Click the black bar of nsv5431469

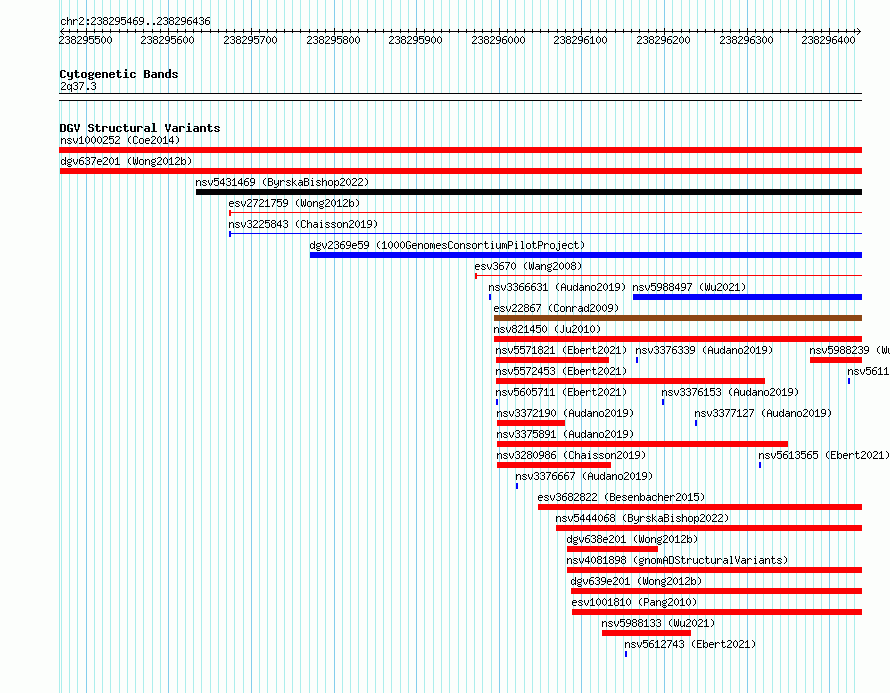click(529, 192)
